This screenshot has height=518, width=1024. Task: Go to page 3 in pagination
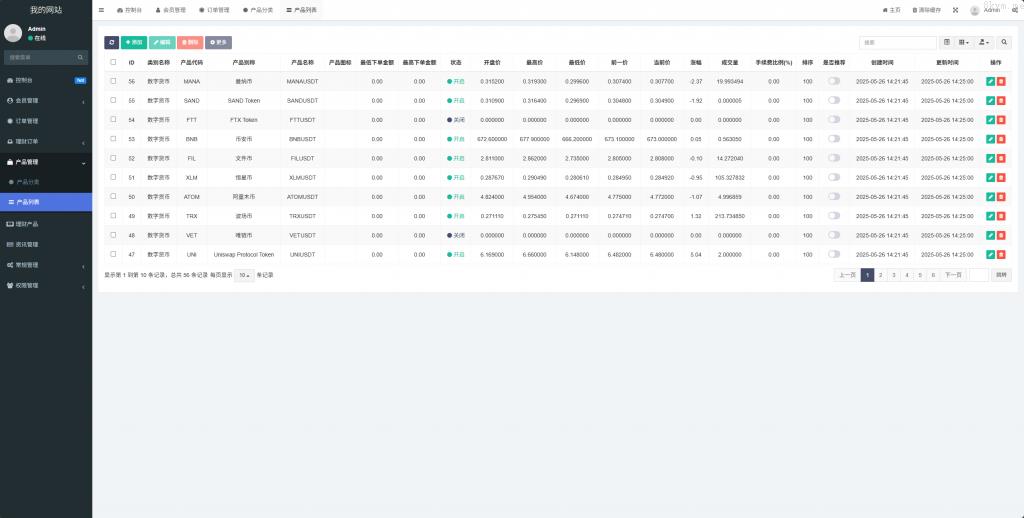coord(893,274)
